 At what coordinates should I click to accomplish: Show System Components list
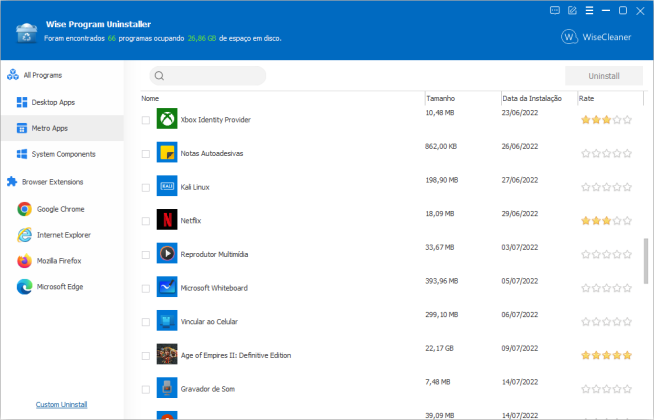(x=63, y=154)
